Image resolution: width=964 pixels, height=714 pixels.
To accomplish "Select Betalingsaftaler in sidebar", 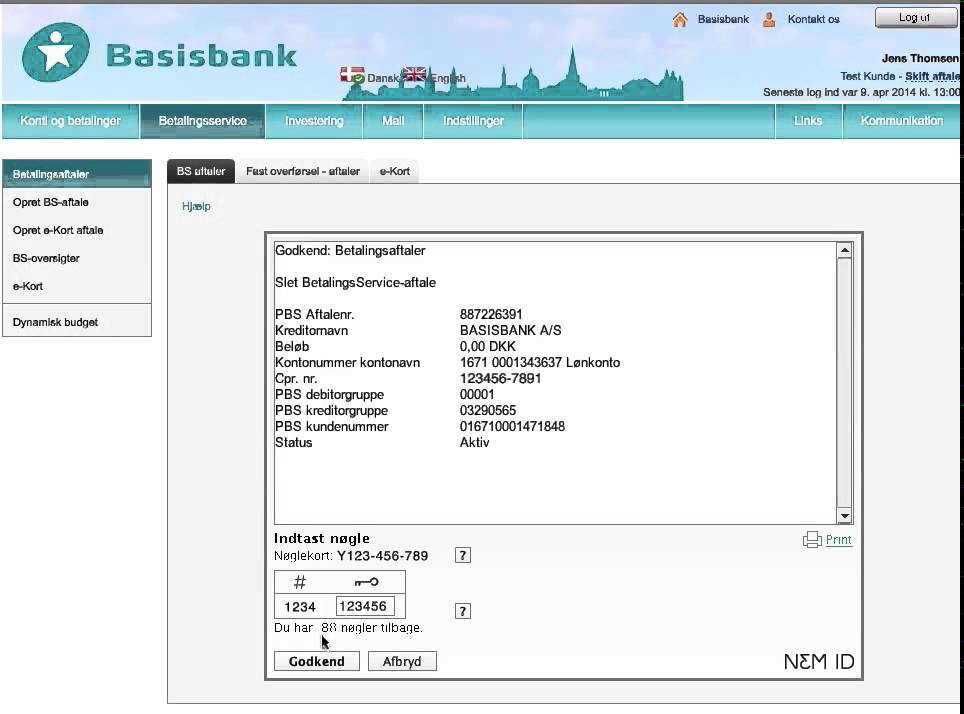I will tap(77, 174).
